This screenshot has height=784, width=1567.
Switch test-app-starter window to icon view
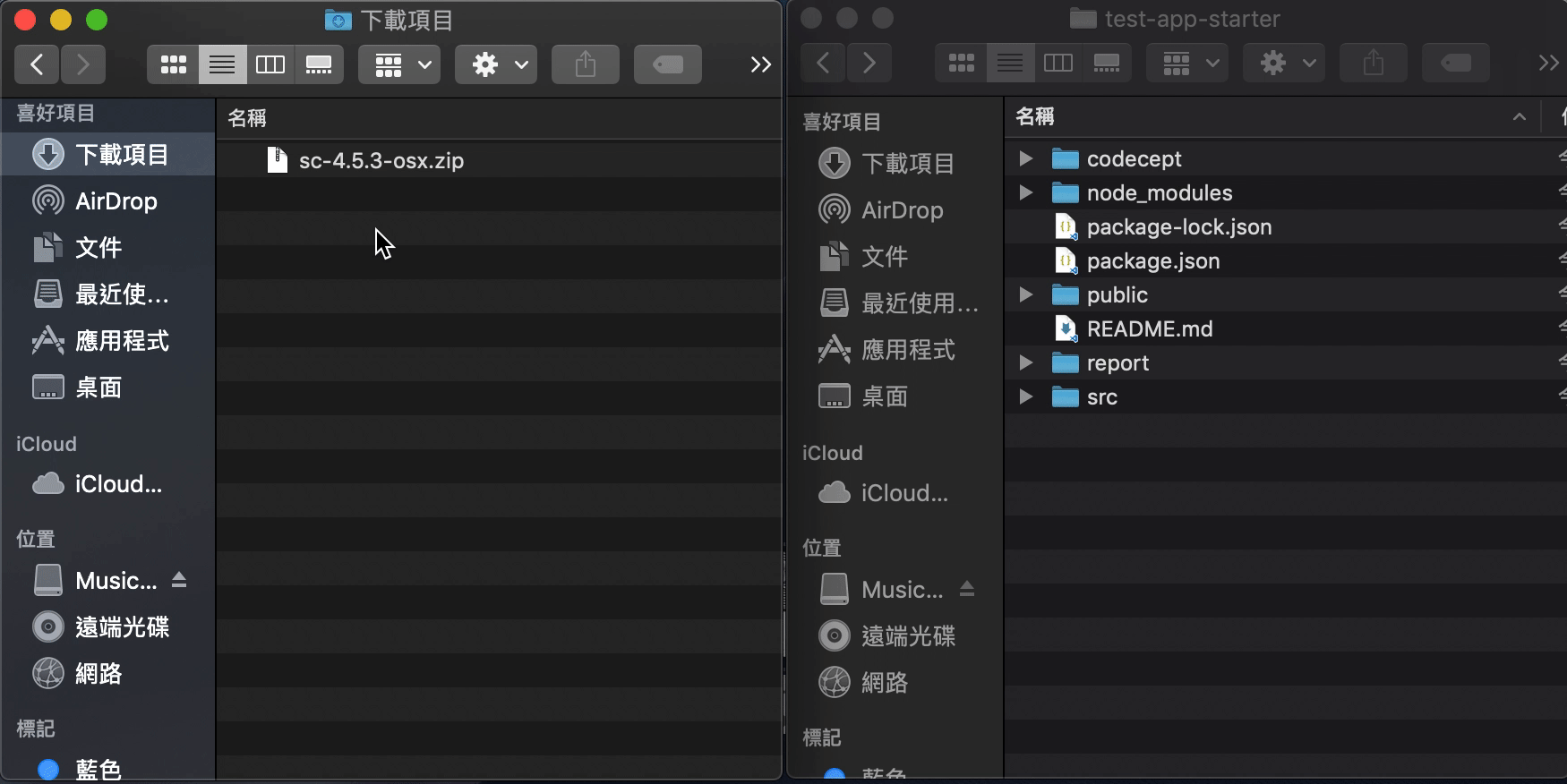[x=961, y=63]
